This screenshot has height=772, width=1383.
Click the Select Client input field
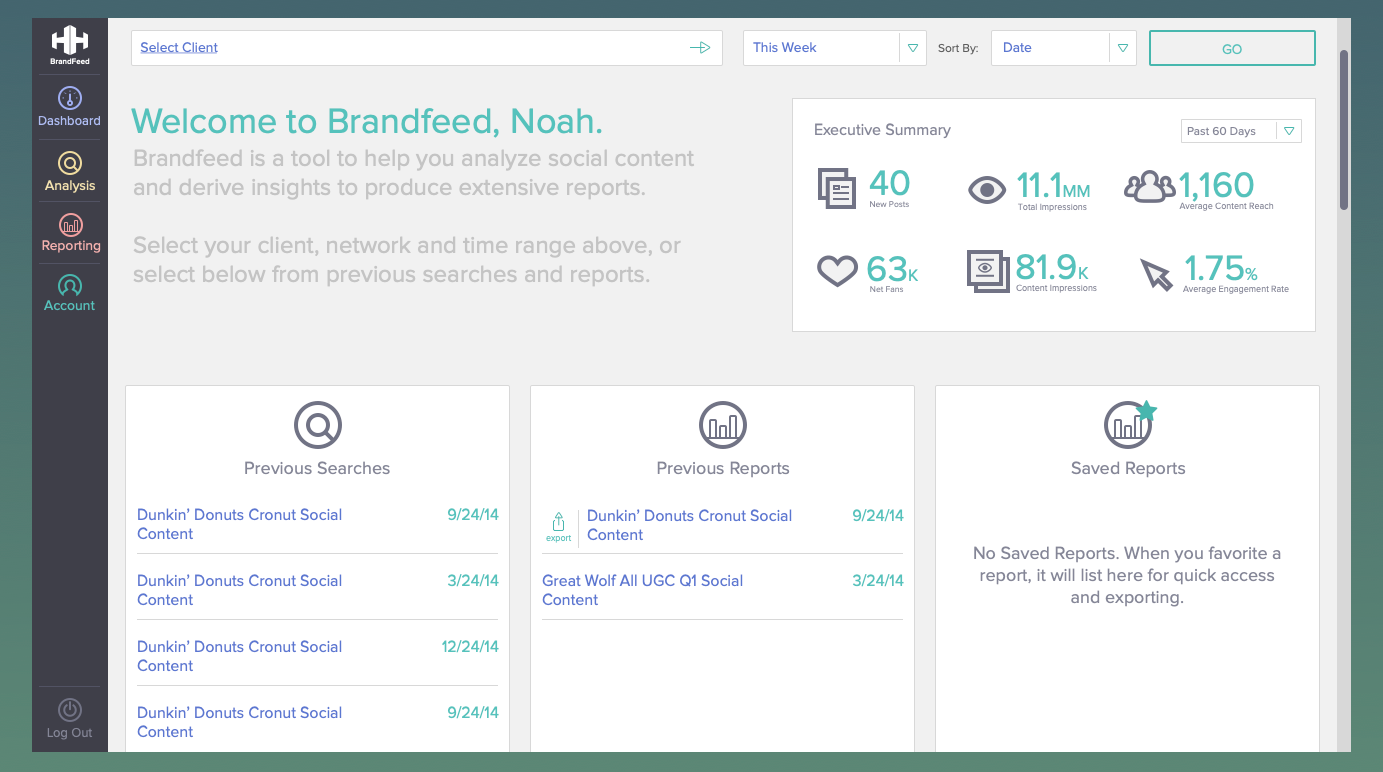point(427,48)
